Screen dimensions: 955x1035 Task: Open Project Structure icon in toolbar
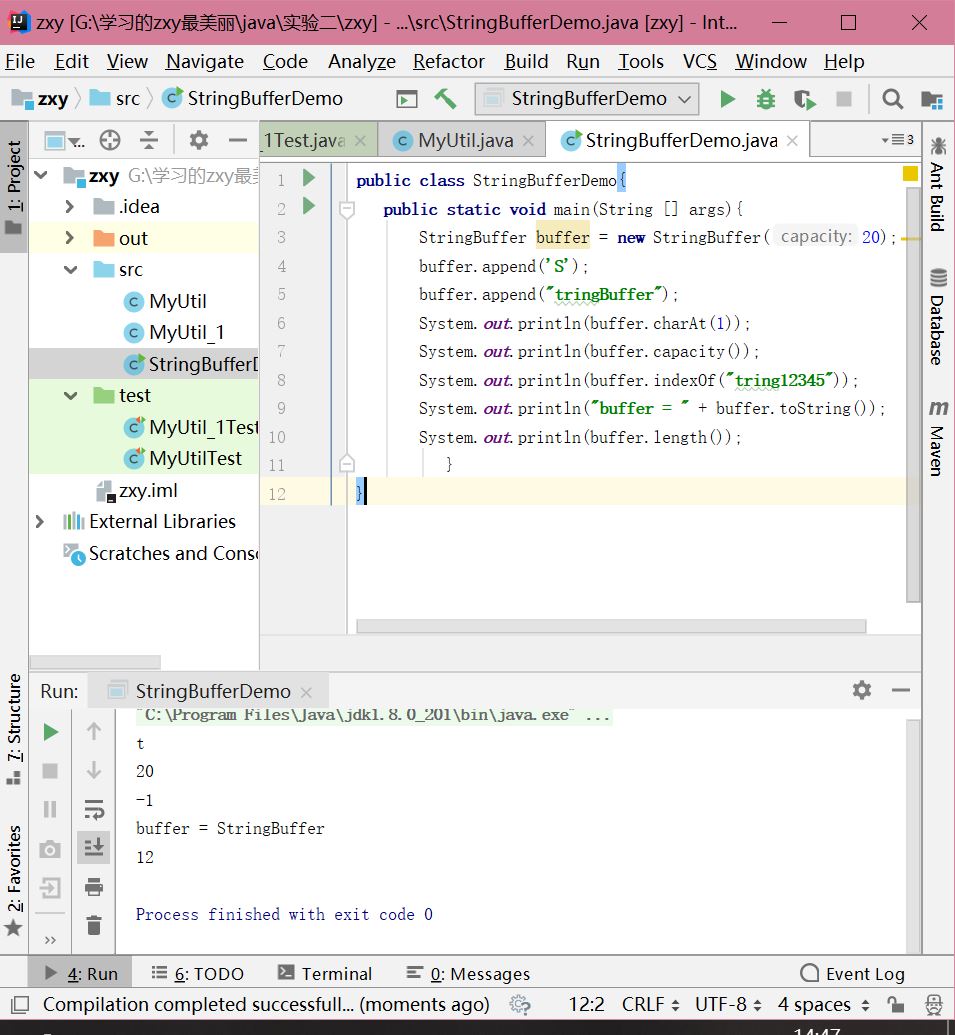pyautogui.click(x=931, y=99)
